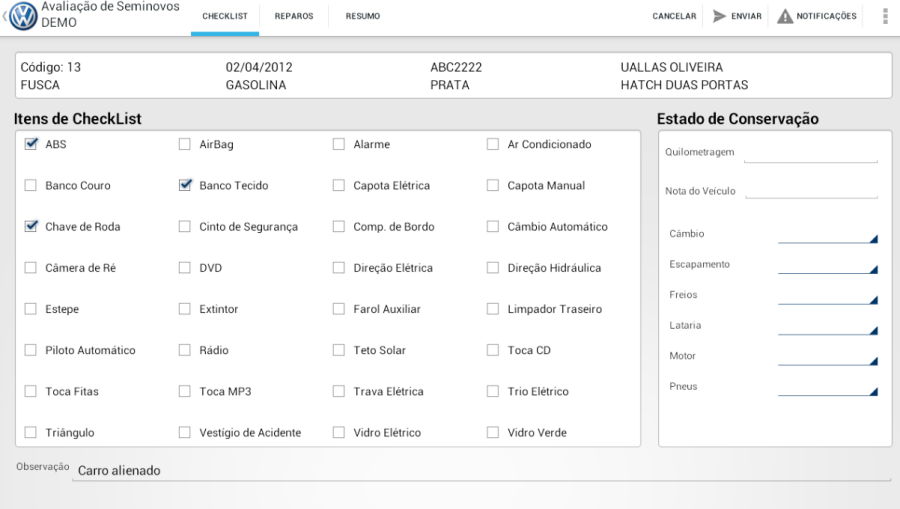Expand the Motor condition spinner
Image resolution: width=900 pixels, height=509 pixels.
[827, 357]
